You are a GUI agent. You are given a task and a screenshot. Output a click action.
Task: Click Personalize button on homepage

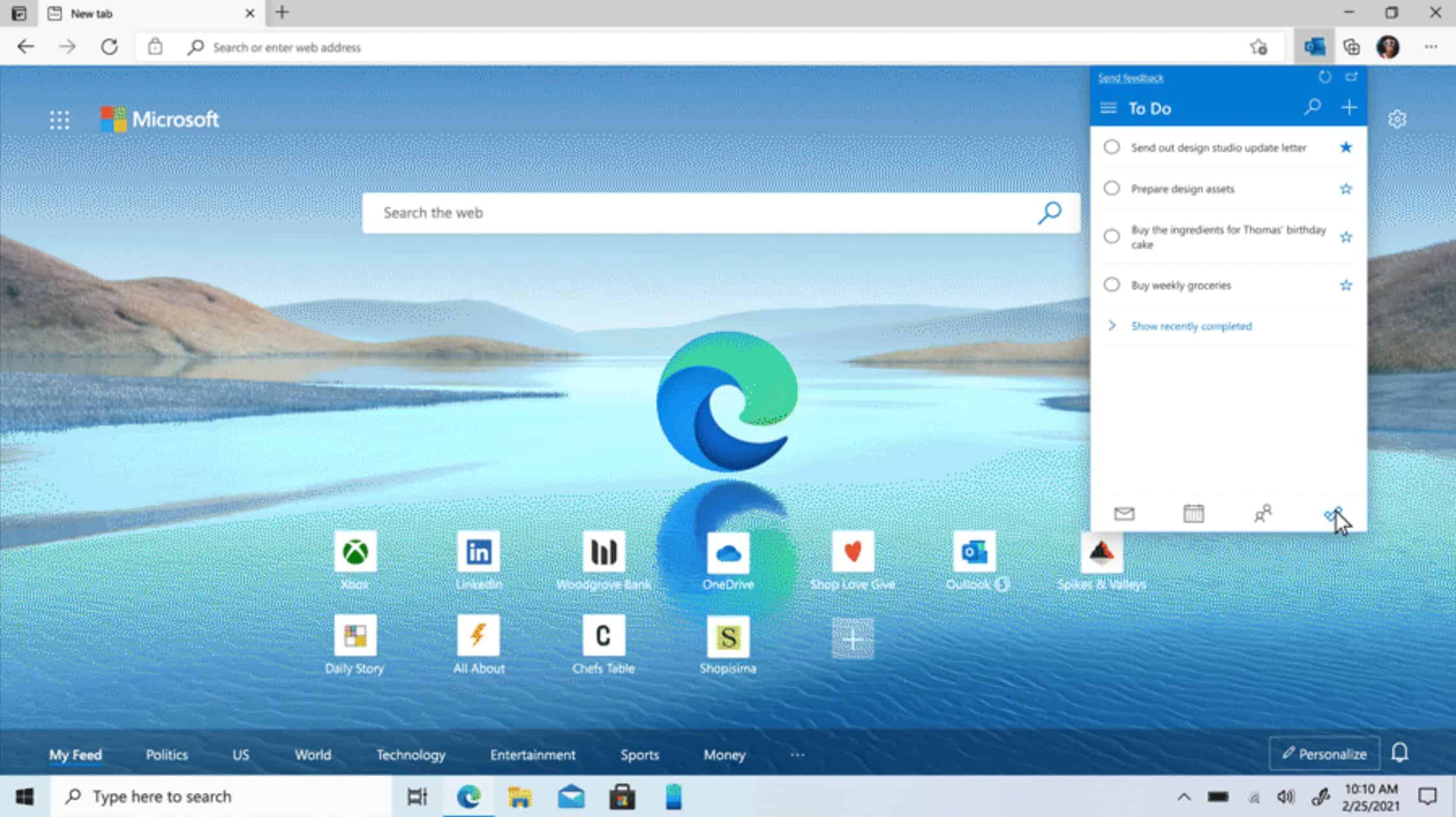pyautogui.click(x=1323, y=753)
